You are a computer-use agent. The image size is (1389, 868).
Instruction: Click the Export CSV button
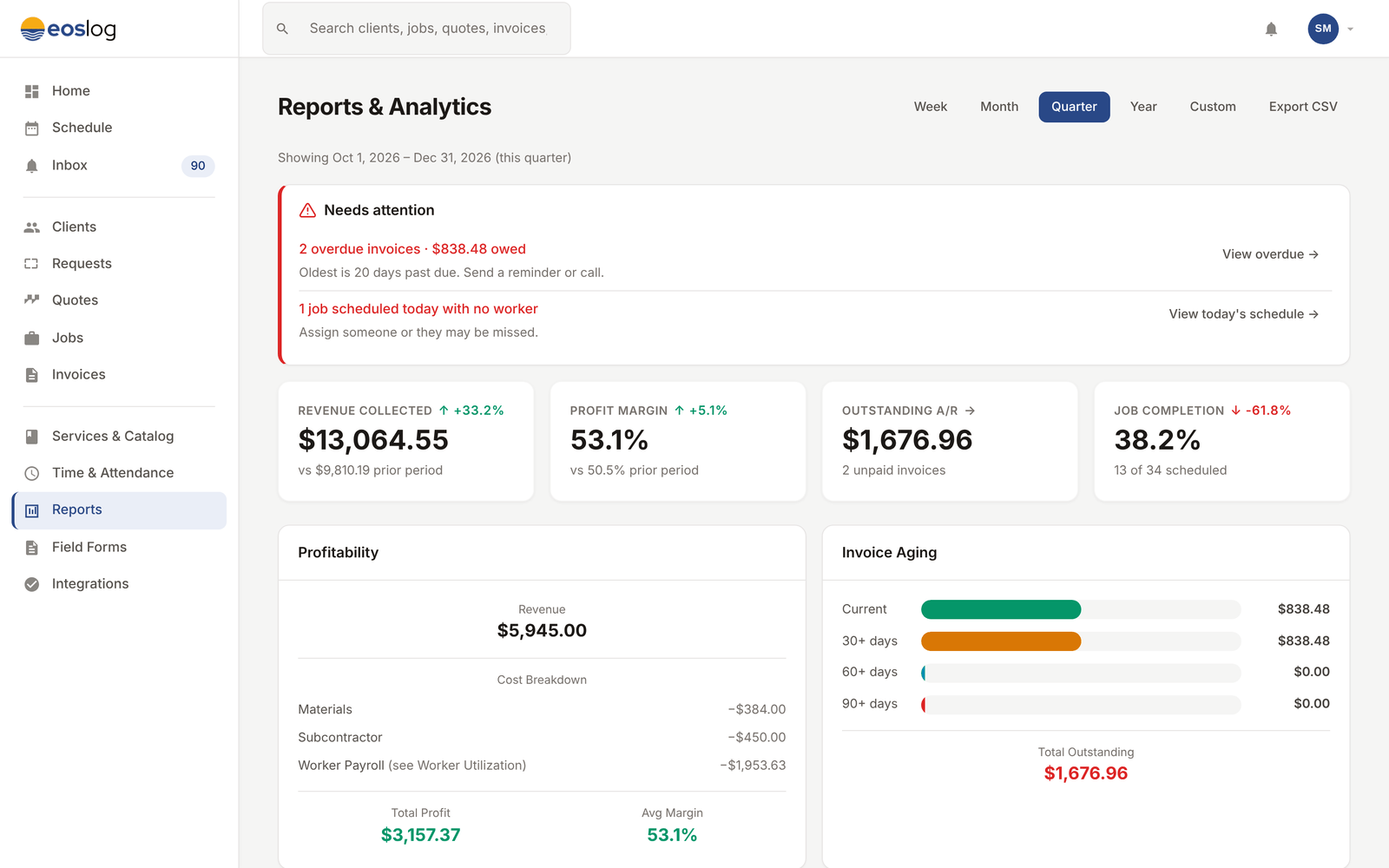pyautogui.click(x=1303, y=107)
